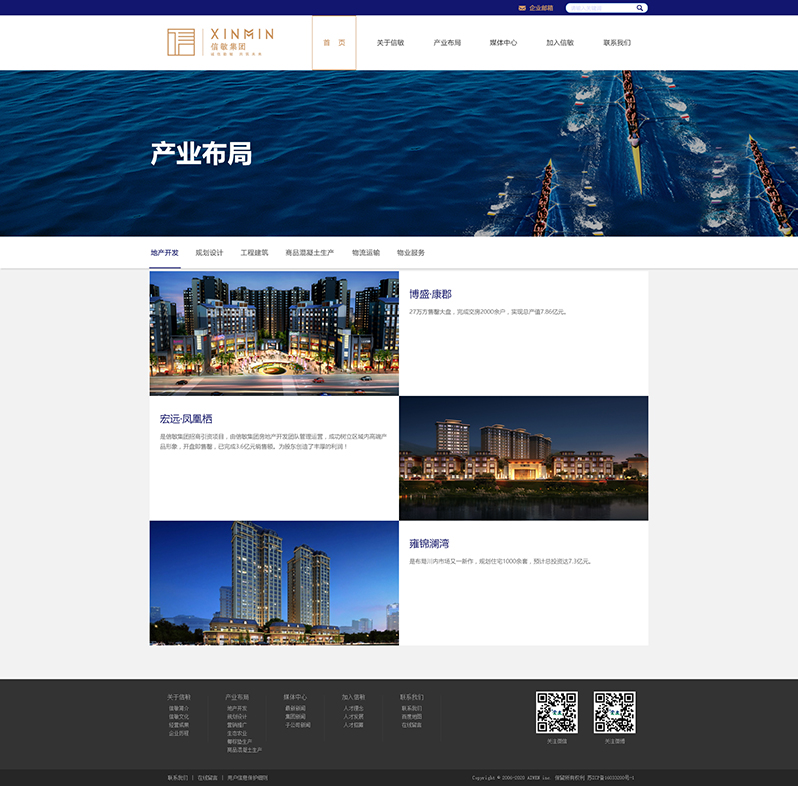Screen dimensions: 798x786
Task: Select the 商品混凝土生产 tab
Action: coord(310,253)
